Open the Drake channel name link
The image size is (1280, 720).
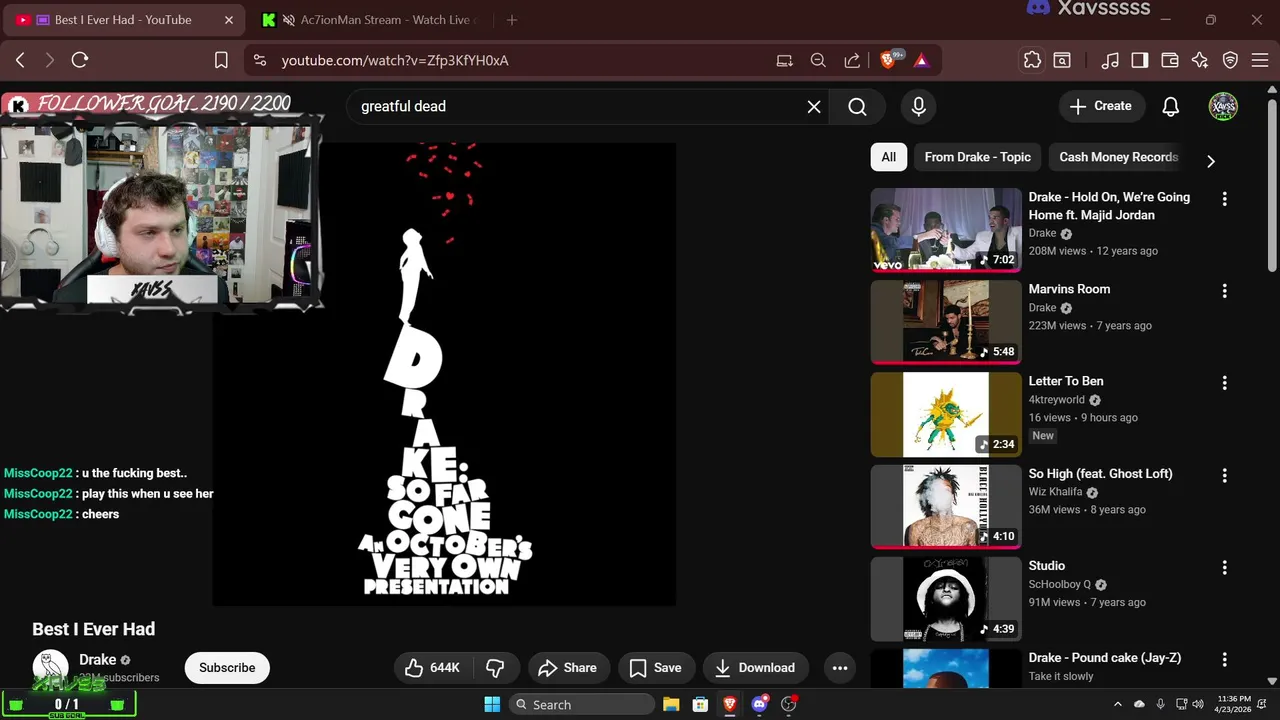point(98,660)
